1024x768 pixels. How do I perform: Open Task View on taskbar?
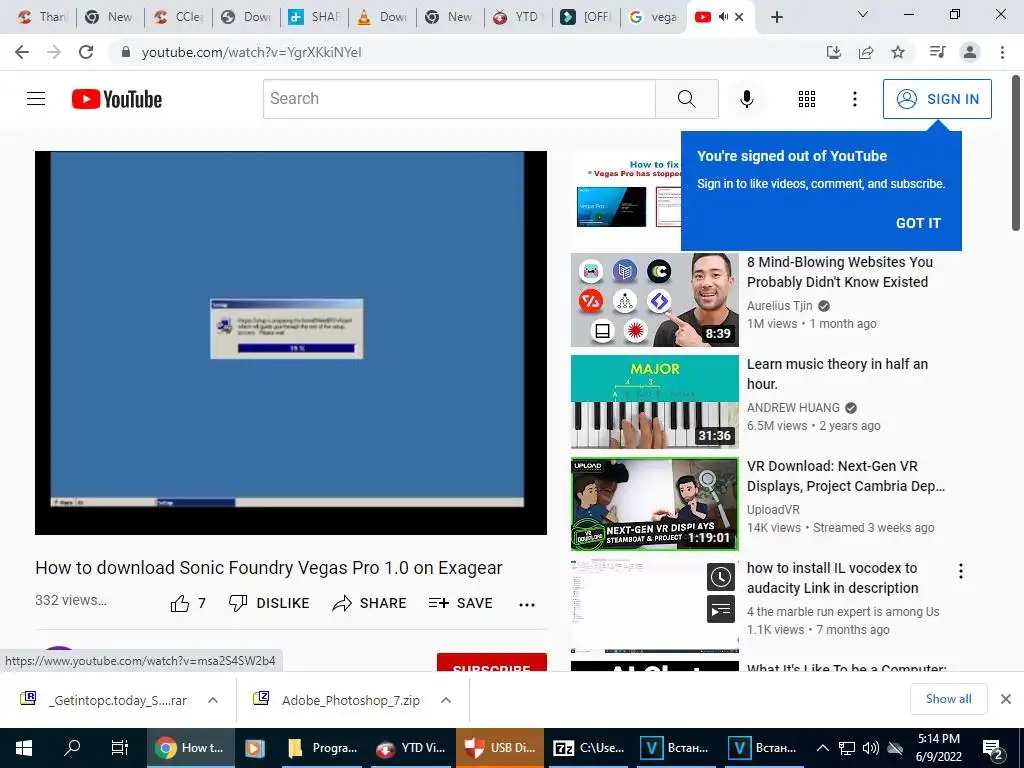(120, 748)
